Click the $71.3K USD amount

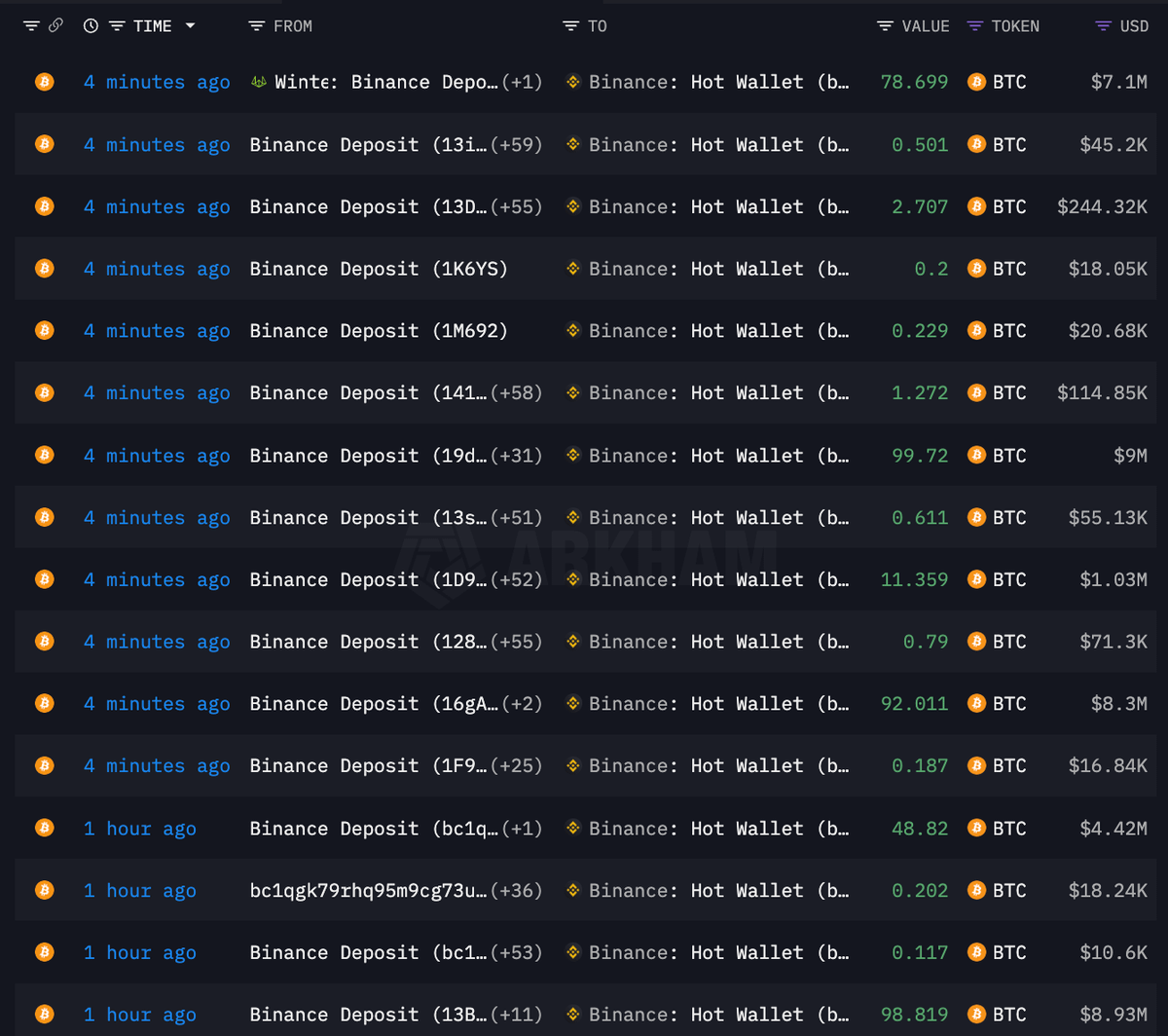pos(1114,642)
